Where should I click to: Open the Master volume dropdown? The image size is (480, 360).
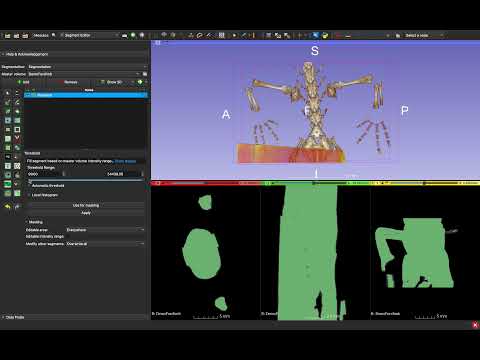tap(84, 74)
